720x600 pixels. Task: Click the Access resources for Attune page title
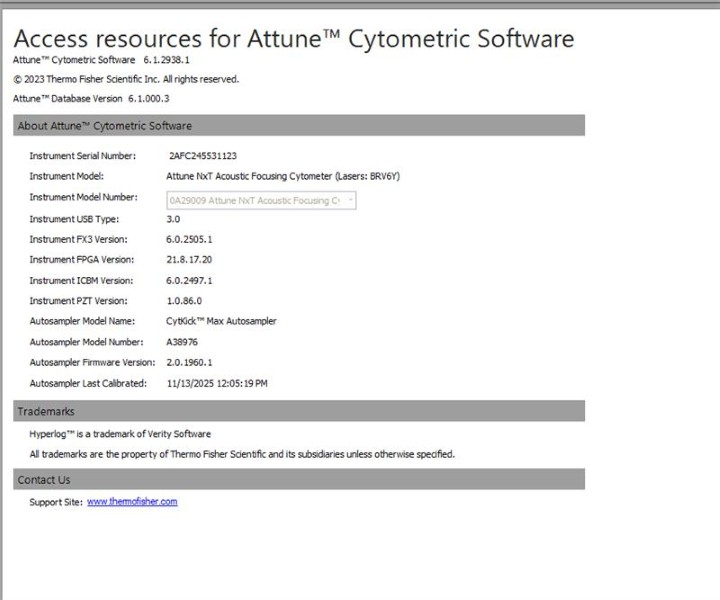pos(294,39)
